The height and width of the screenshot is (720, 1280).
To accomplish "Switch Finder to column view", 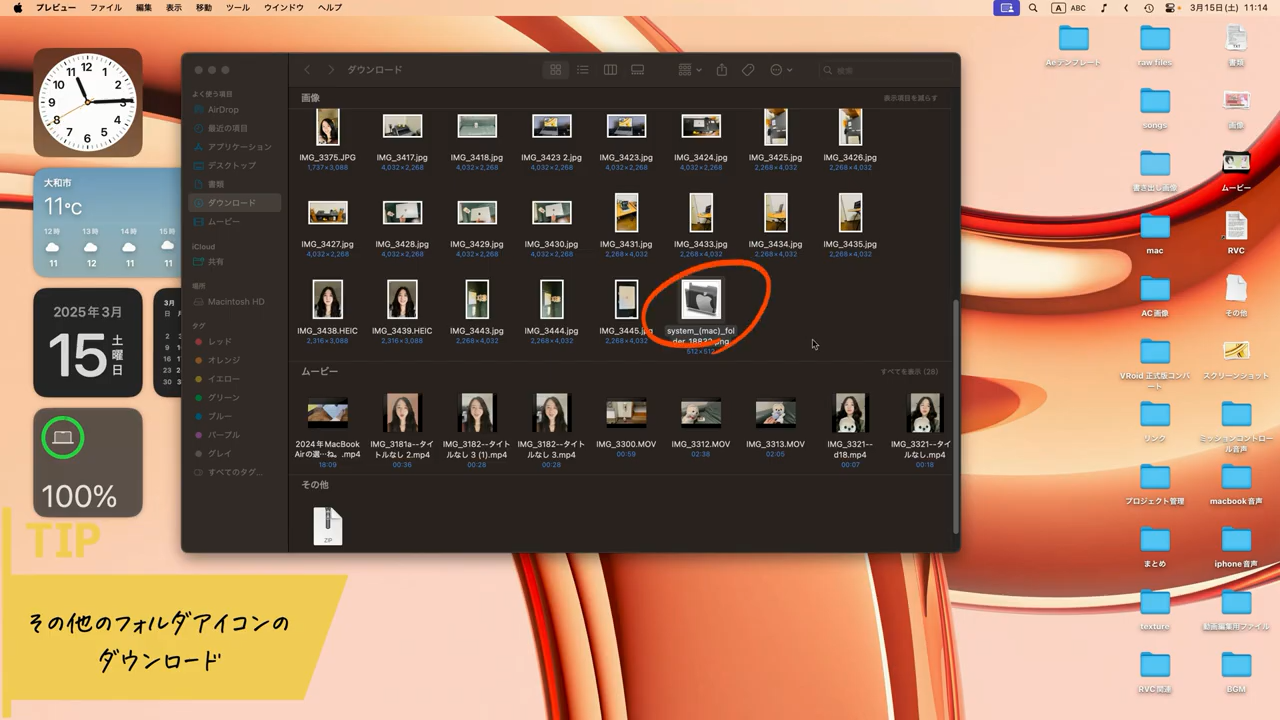I will point(610,70).
